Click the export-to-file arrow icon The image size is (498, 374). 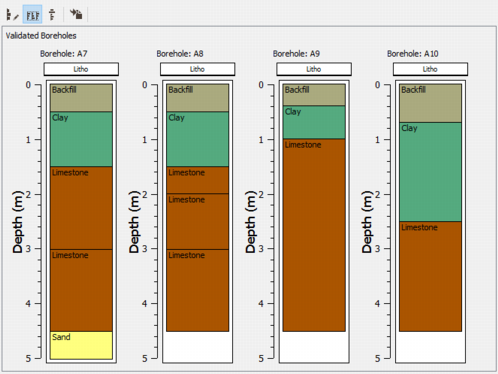tap(76, 14)
